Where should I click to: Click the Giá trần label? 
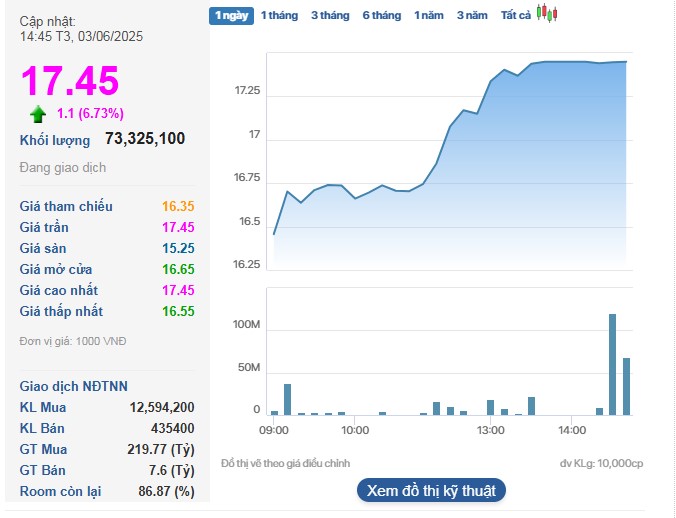pyautogui.click(x=44, y=227)
